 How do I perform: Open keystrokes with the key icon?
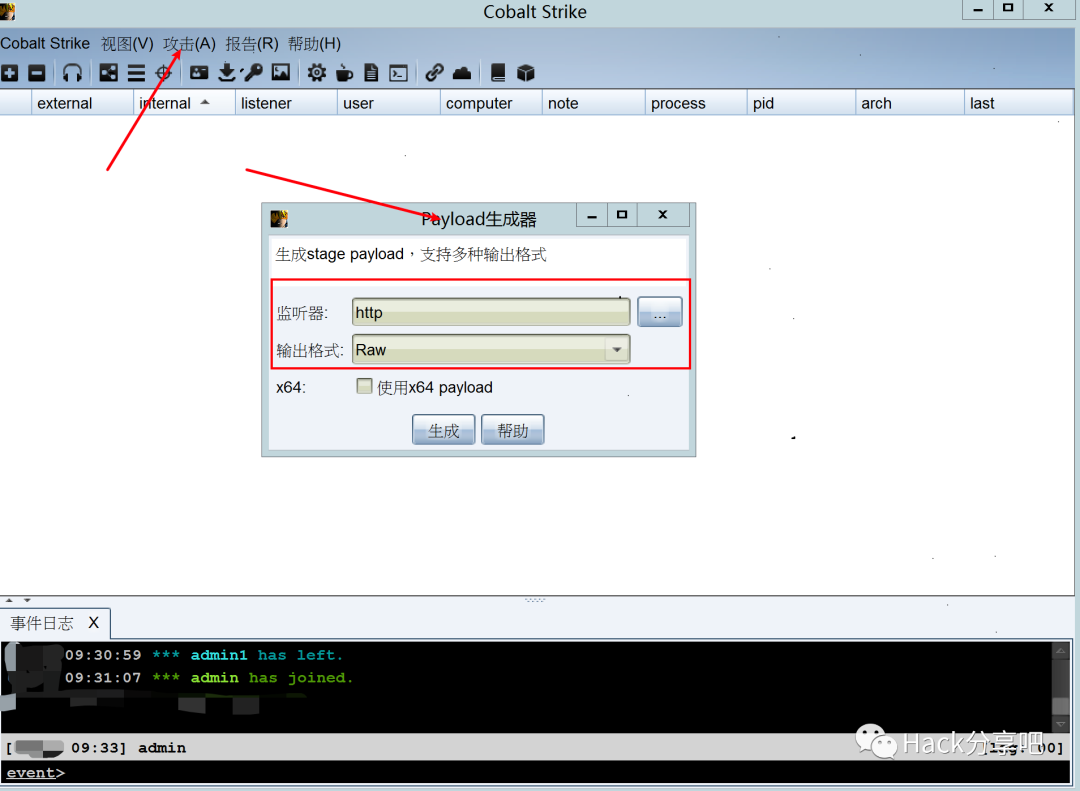tap(253, 72)
